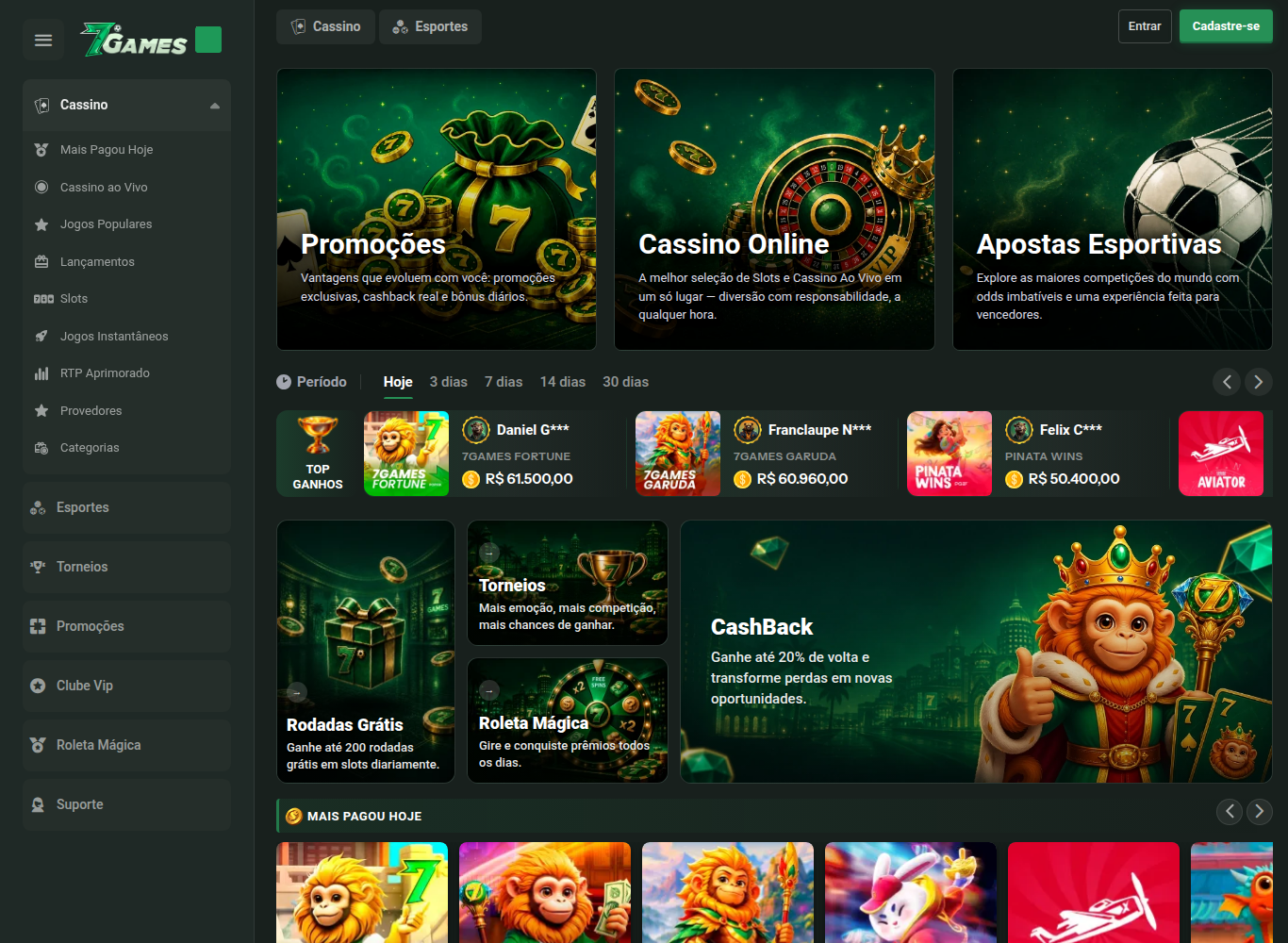Click the Esportes sidebar icon

[x=38, y=507]
